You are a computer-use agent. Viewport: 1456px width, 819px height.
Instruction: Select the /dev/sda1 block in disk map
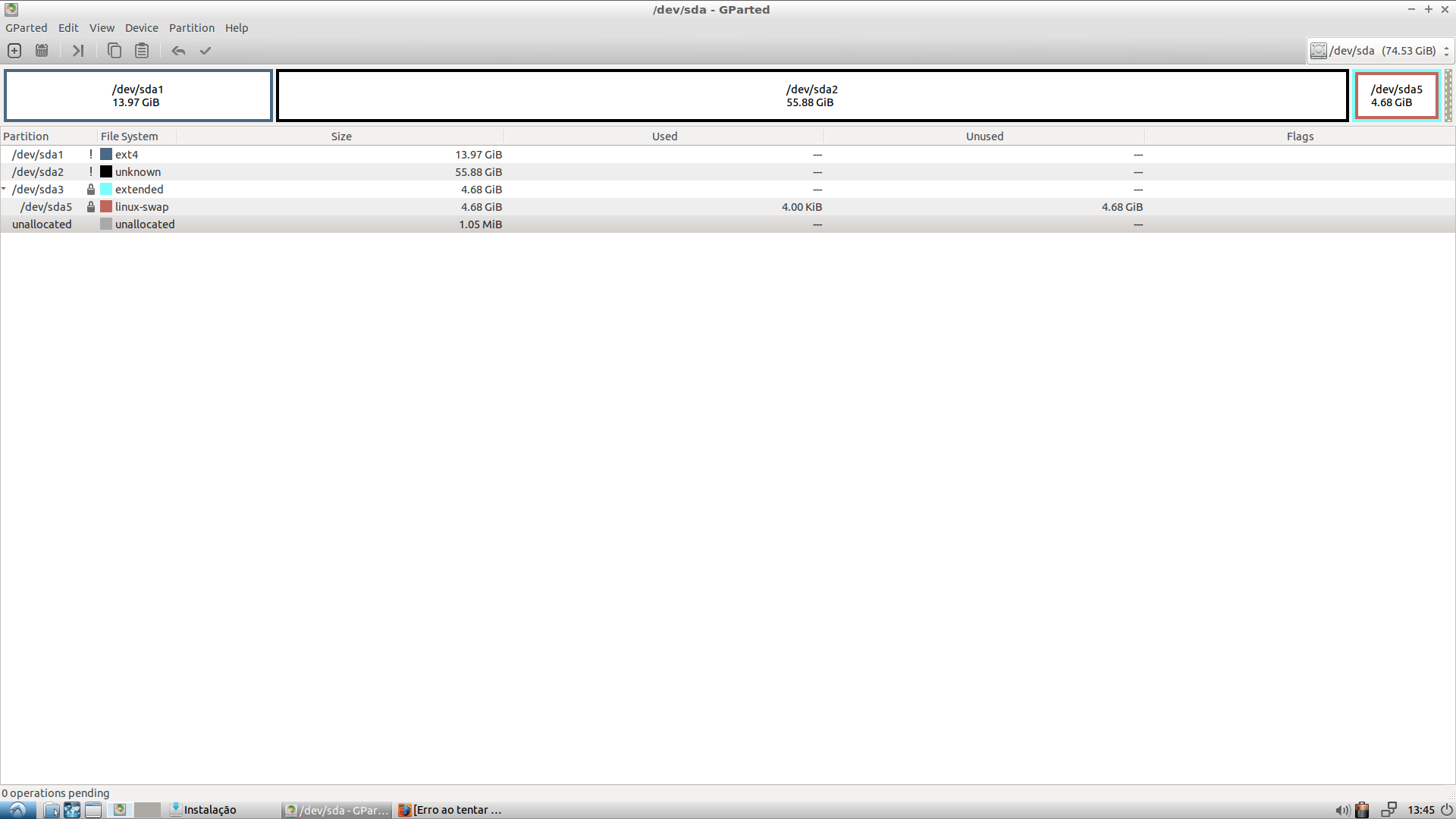pyautogui.click(x=138, y=96)
